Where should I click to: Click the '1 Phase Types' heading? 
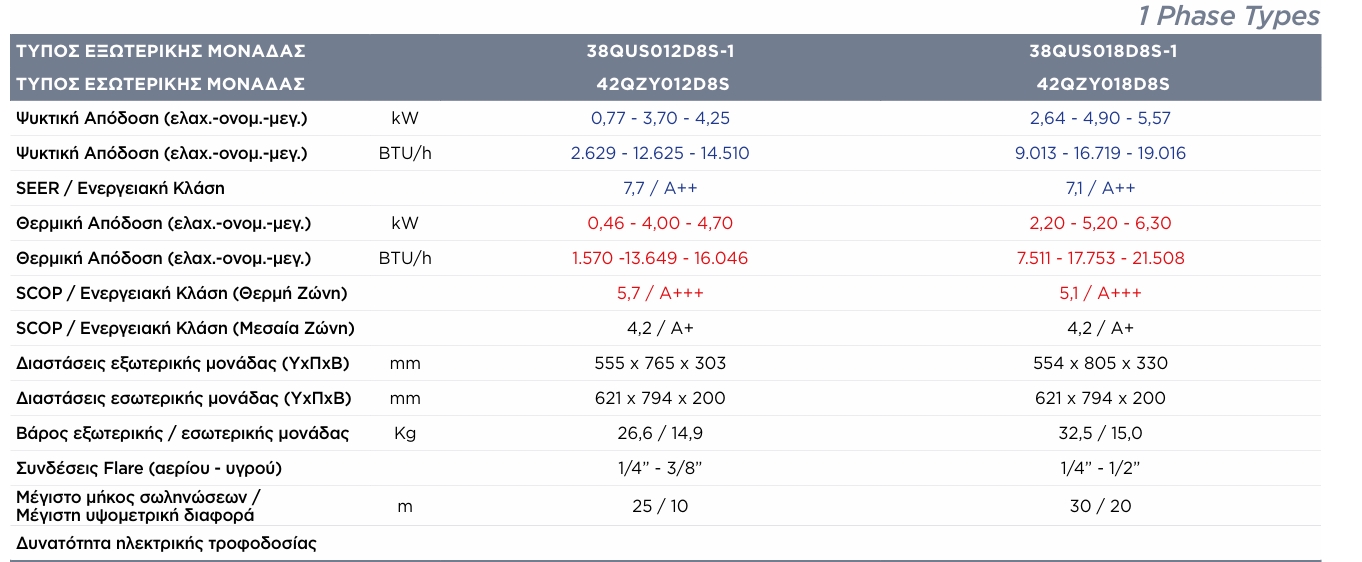(1229, 16)
